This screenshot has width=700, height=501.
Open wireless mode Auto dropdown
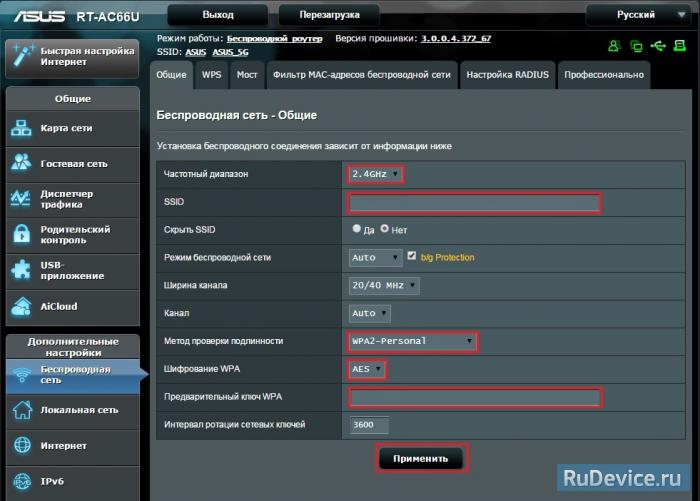(x=375, y=258)
